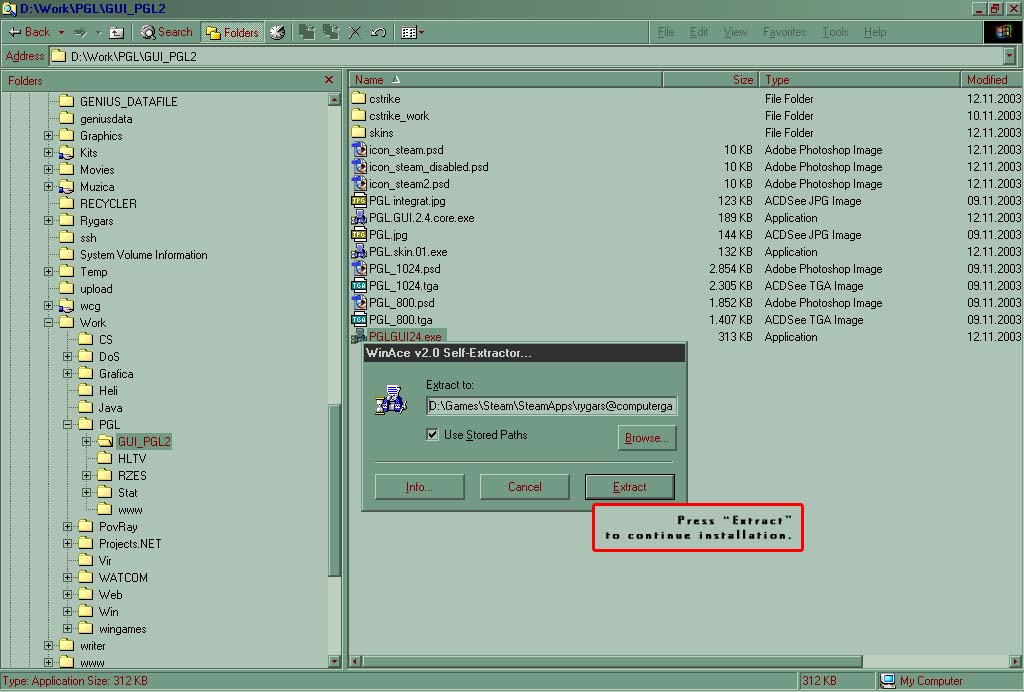
Task: Expand the GUI_PGL2 folder node
Action: click(86, 441)
